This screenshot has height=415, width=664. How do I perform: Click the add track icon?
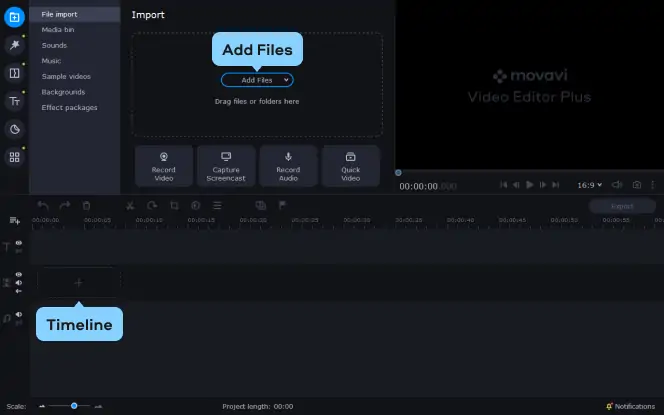pos(15,221)
